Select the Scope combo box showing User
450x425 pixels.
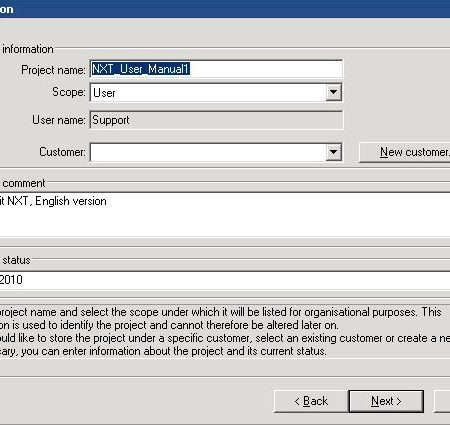tap(216, 92)
